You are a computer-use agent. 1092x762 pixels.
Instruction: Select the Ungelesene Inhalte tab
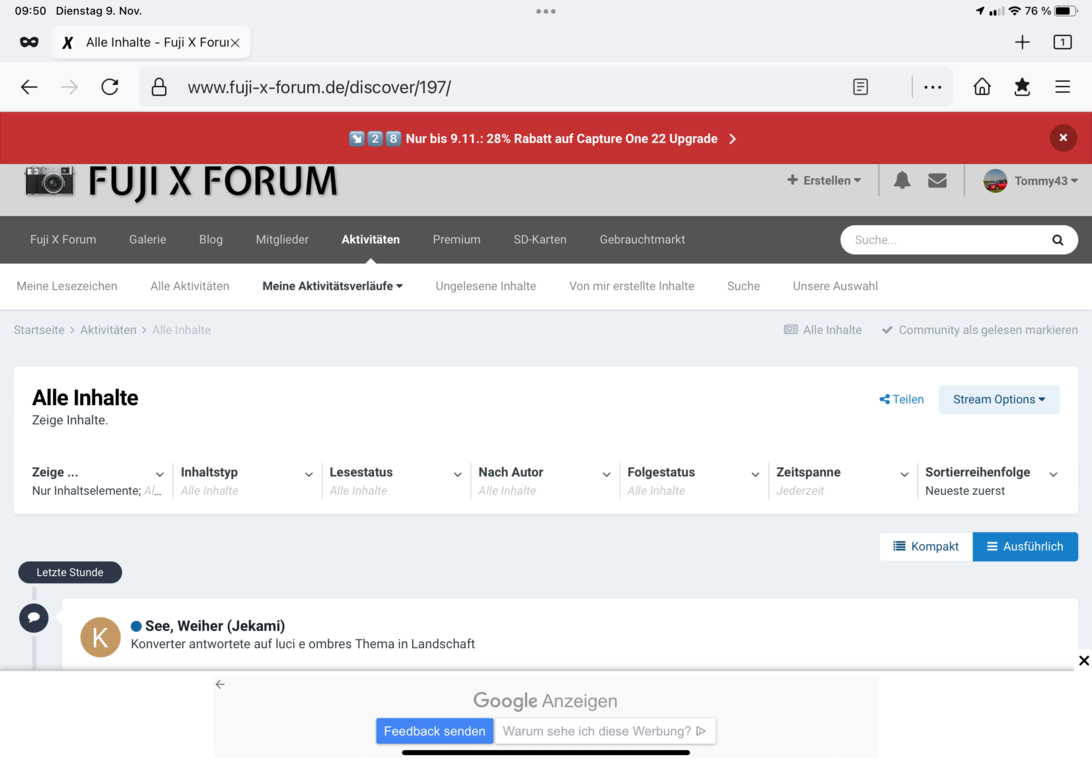(x=485, y=286)
